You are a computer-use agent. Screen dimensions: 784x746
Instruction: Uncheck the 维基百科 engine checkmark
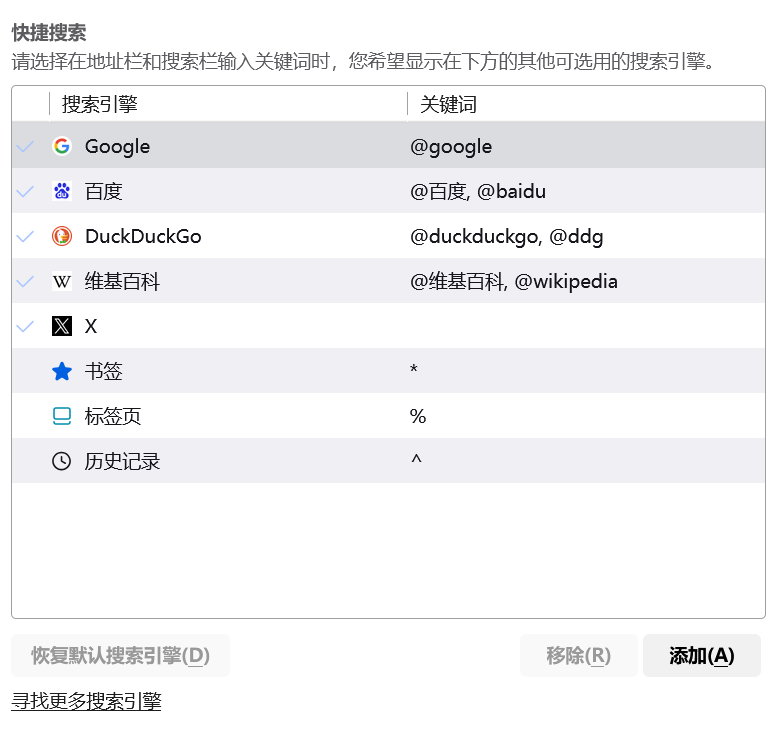point(25,281)
